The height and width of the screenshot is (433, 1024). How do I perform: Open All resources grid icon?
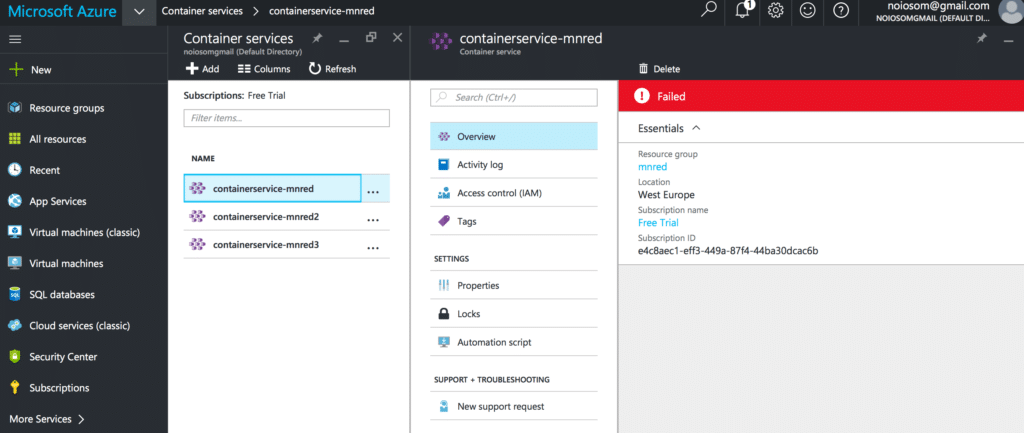[14, 139]
